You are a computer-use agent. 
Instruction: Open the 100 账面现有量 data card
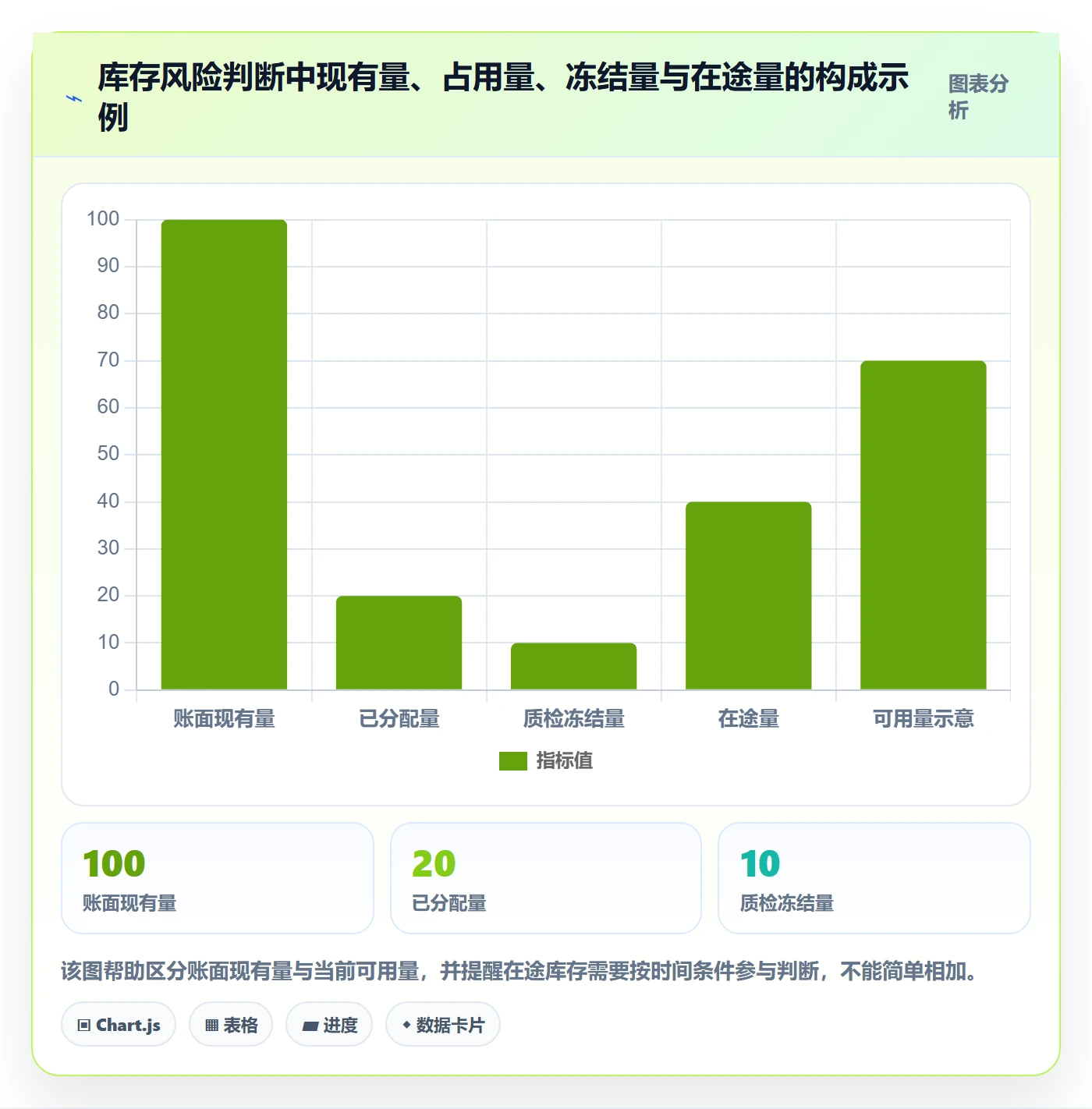[218, 878]
